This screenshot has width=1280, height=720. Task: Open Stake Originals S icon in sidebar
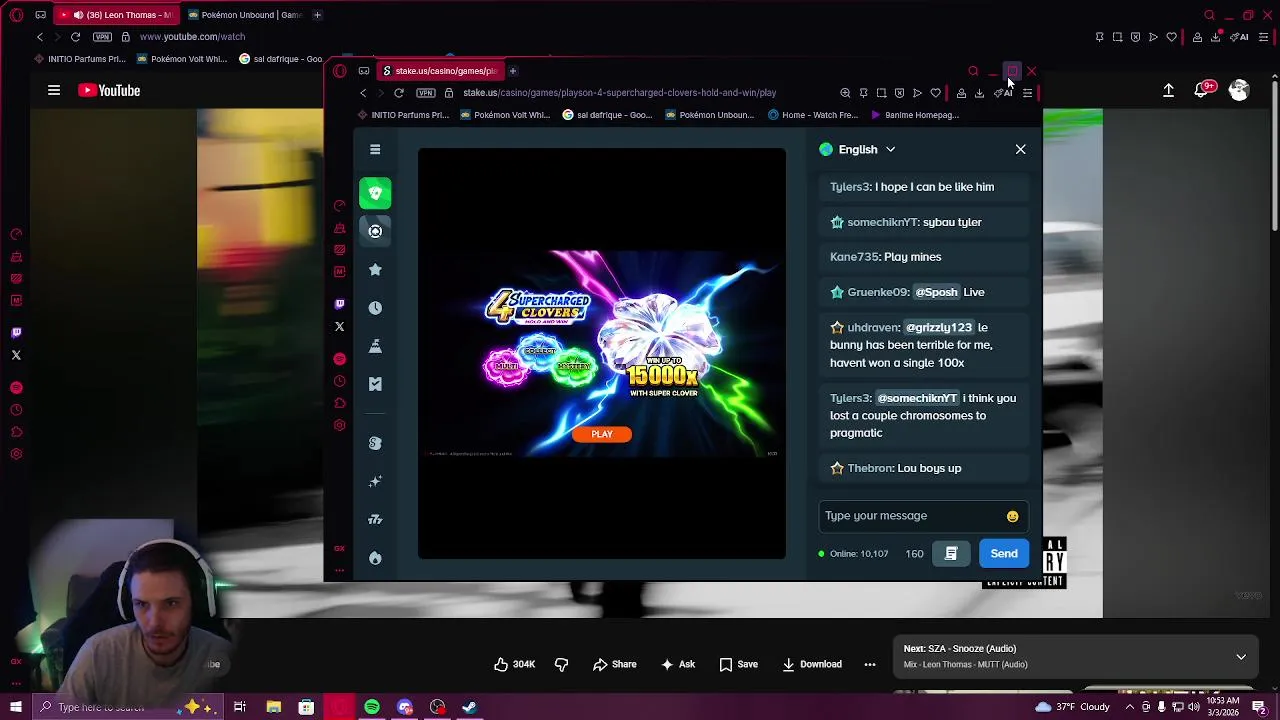point(375,443)
